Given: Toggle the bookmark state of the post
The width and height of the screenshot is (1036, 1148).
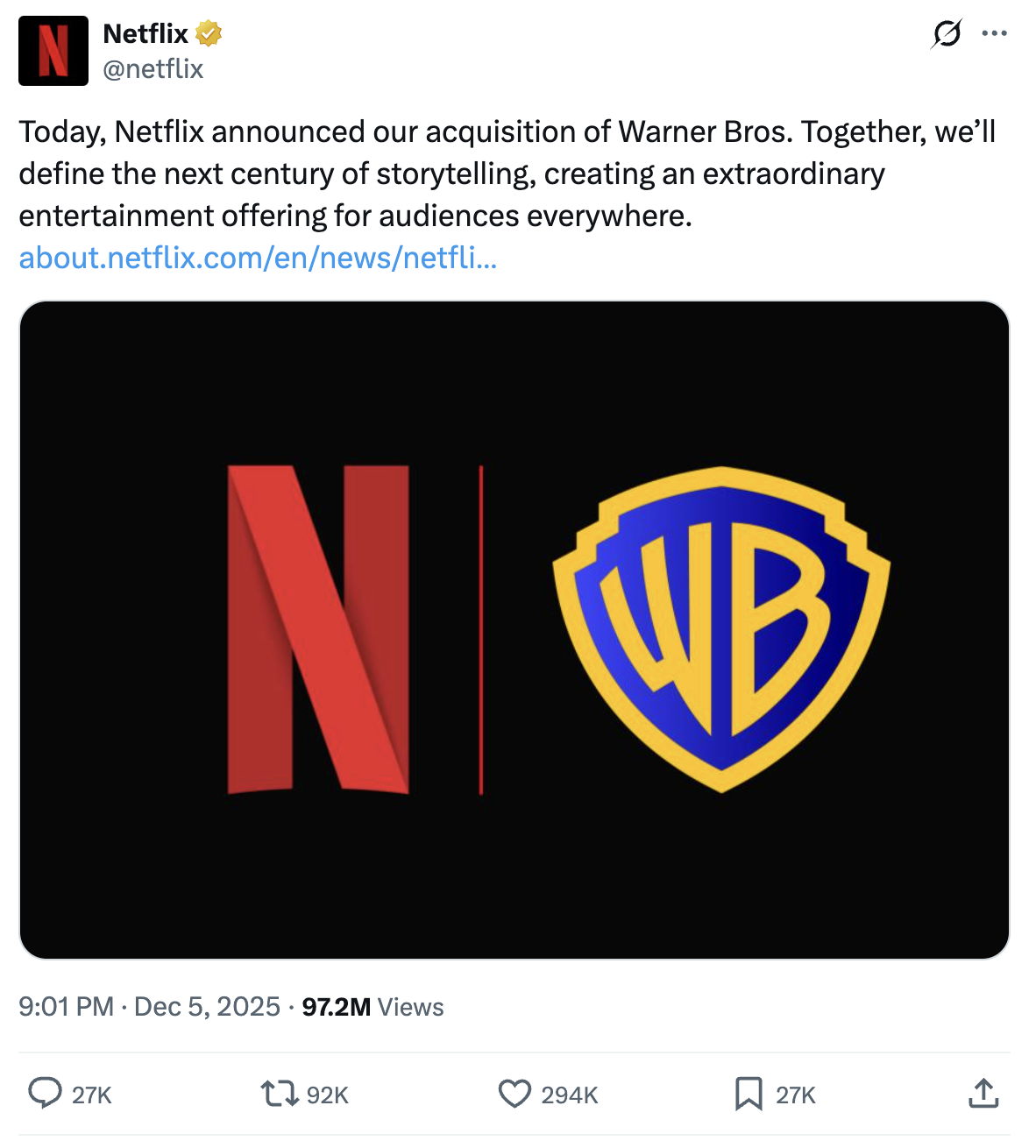Looking at the screenshot, I should pyautogui.click(x=749, y=1094).
